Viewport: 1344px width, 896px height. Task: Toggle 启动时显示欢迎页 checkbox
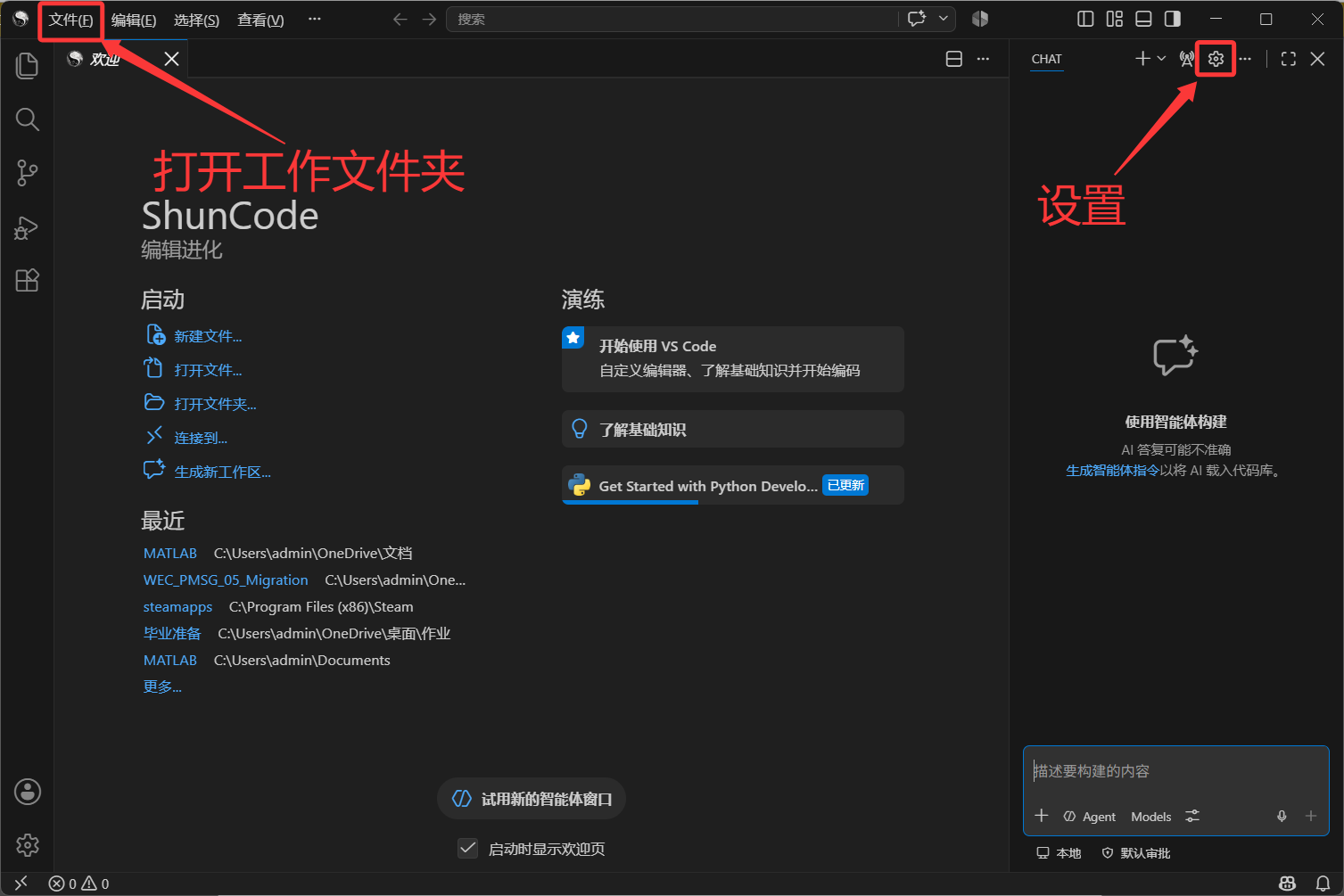(x=468, y=848)
